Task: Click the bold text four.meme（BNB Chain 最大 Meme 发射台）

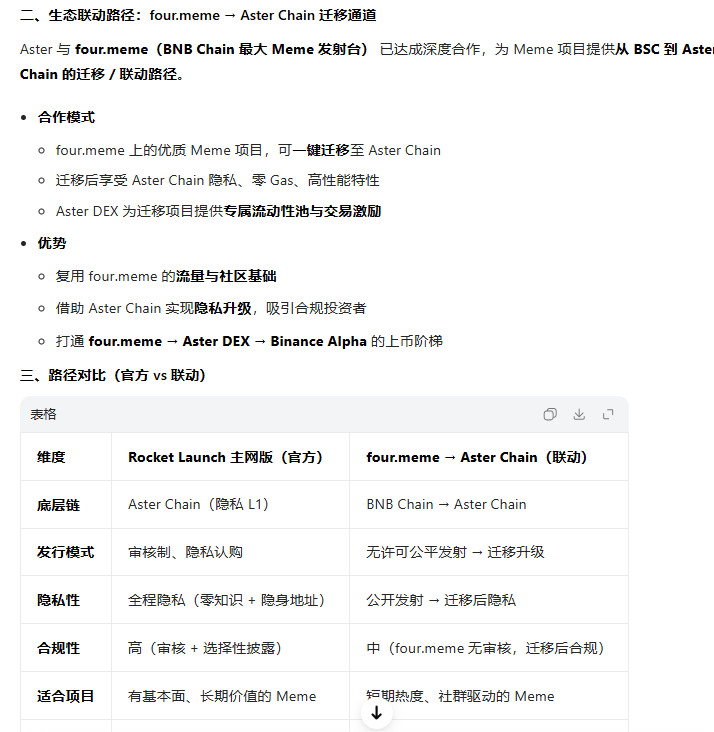Action: tap(222, 49)
